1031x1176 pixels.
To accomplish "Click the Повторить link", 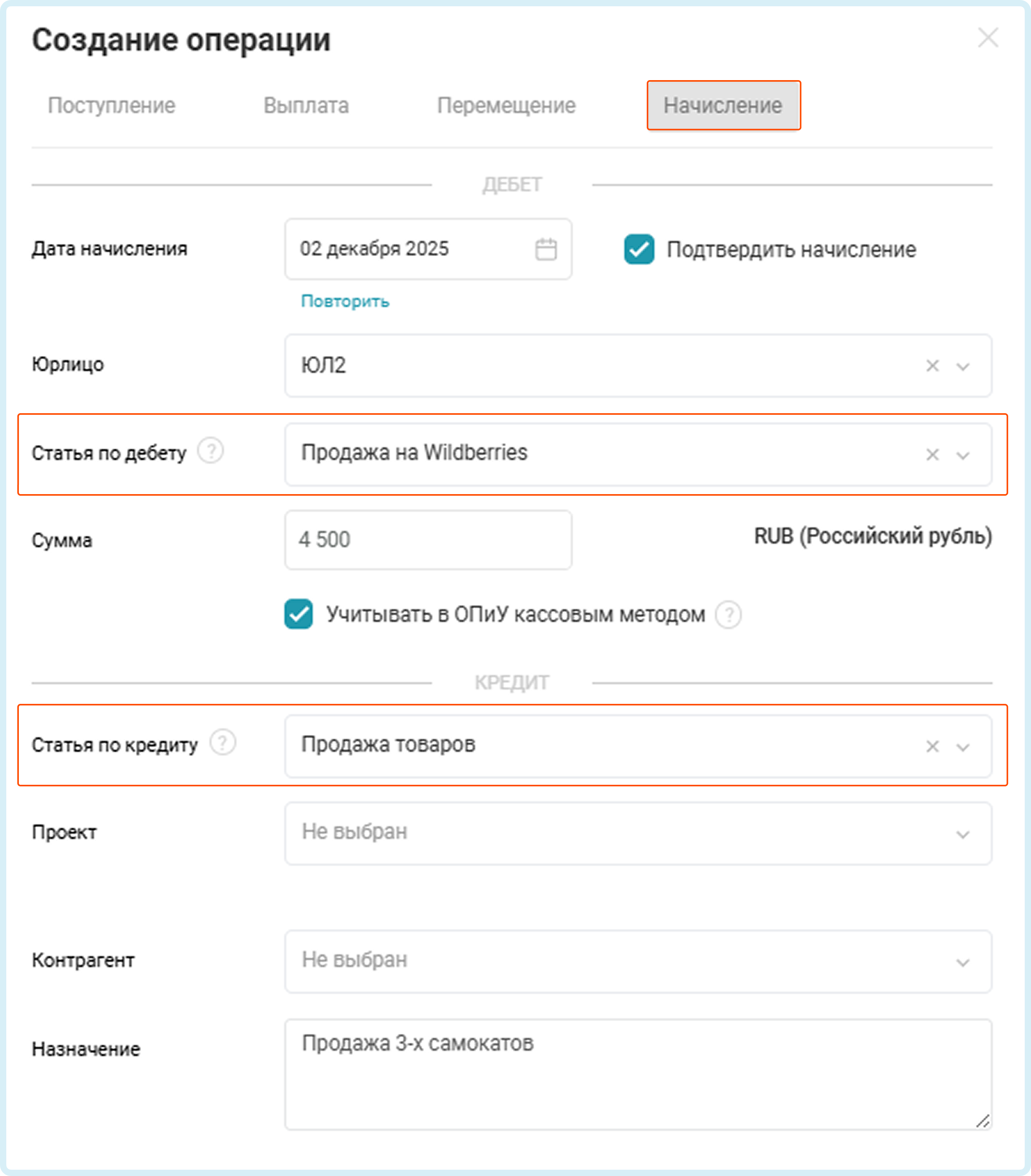I will pos(345,301).
